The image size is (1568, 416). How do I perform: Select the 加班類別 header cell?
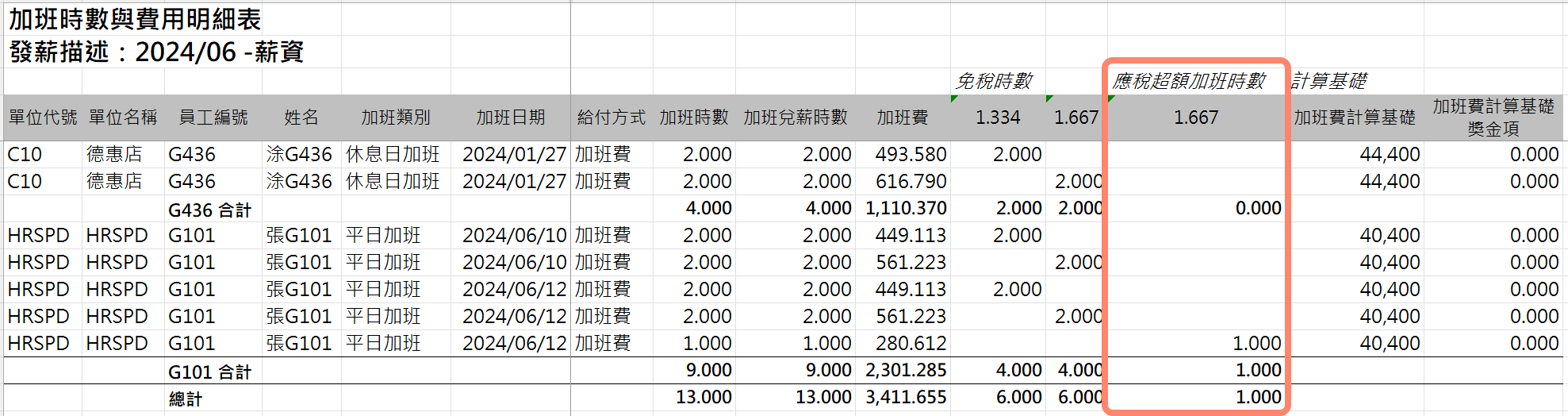[395, 117]
